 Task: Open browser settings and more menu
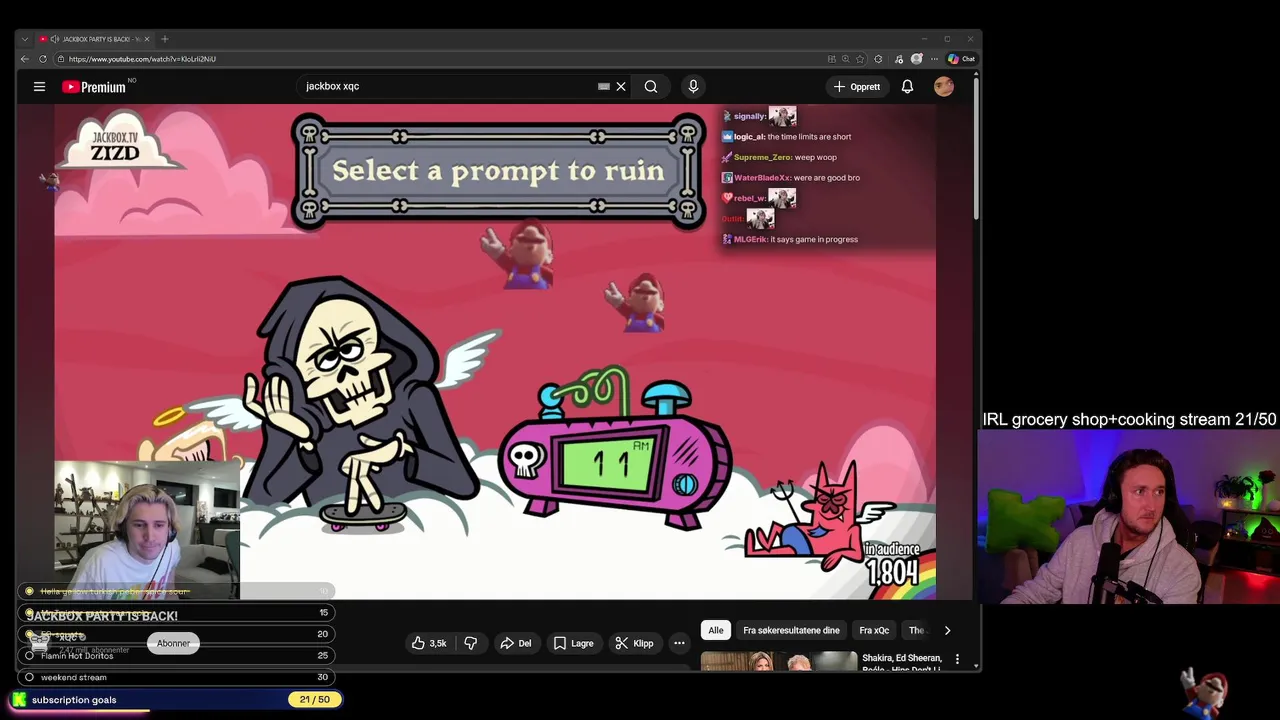(x=934, y=59)
